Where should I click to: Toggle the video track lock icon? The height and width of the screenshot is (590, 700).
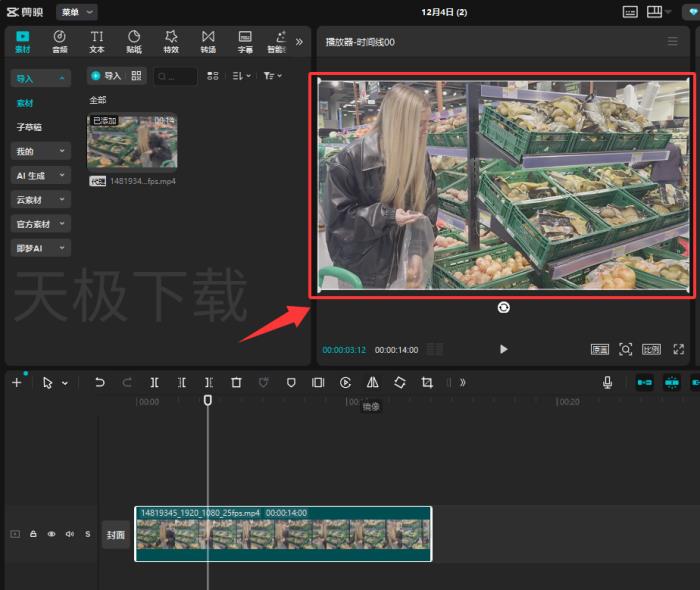tap(33, 534)
